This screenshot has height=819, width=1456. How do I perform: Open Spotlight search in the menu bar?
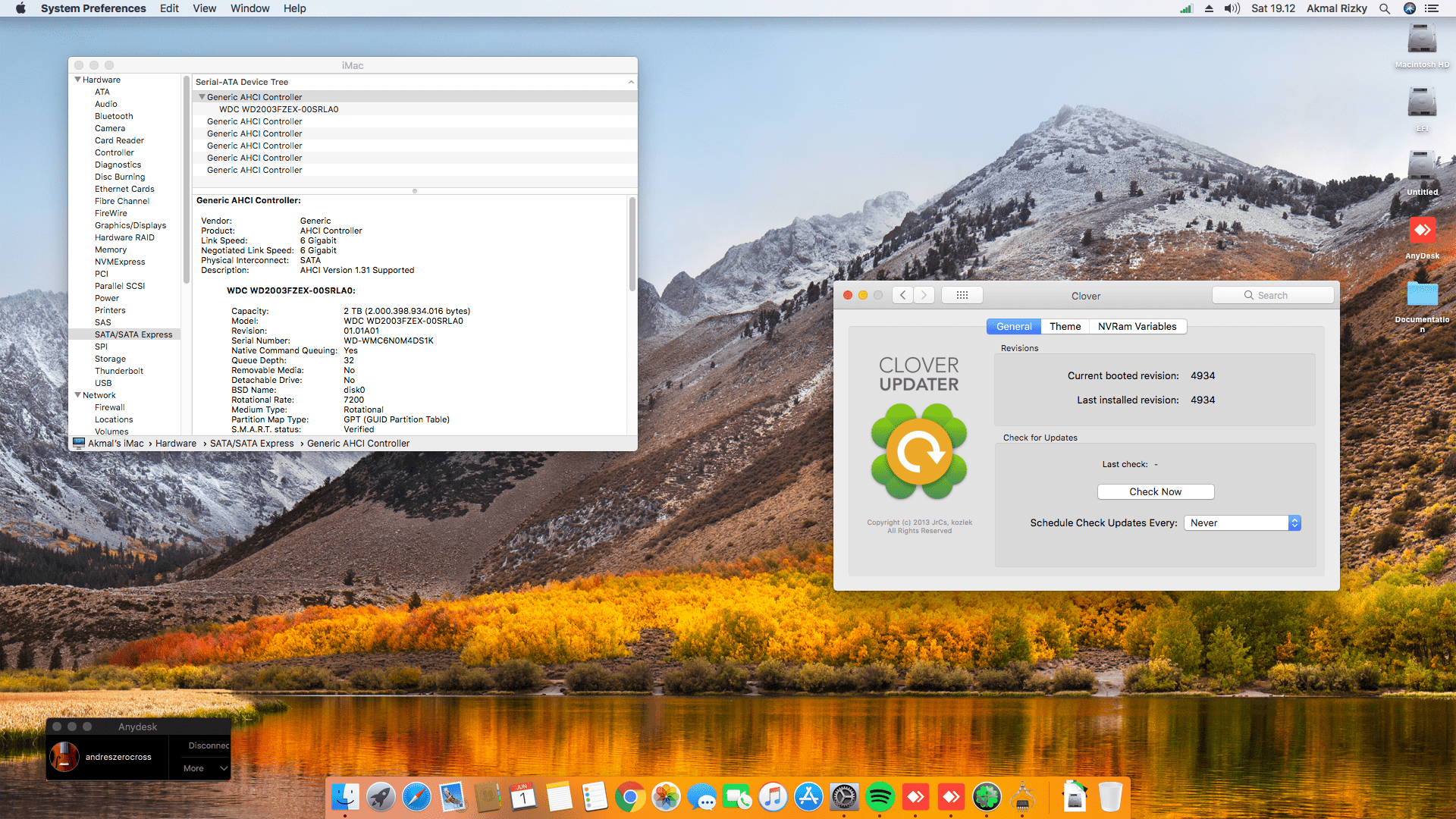pos(1385,8)
